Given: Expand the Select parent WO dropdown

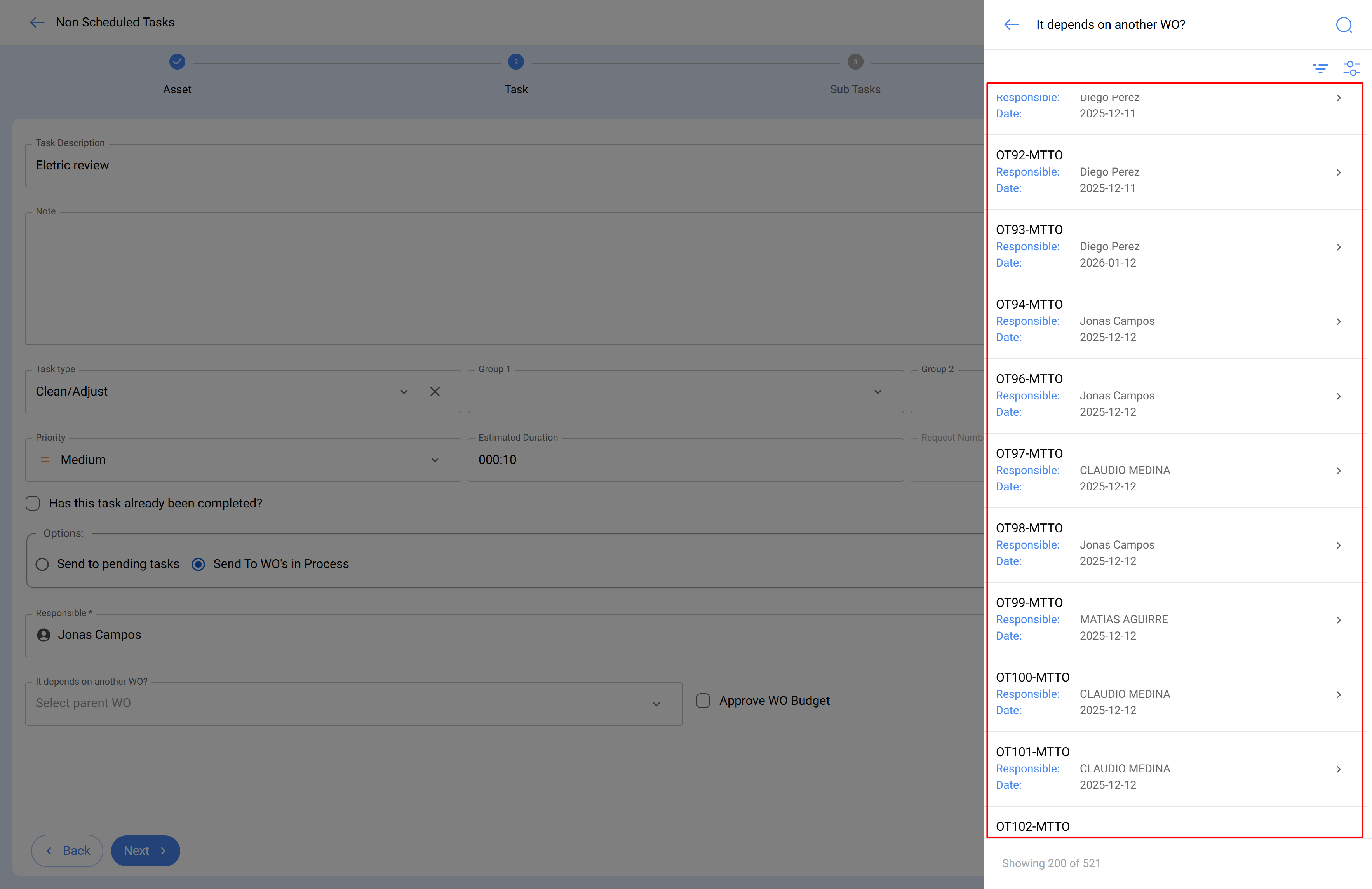Looking at the screenshot, I should click(x=656, y=704).
